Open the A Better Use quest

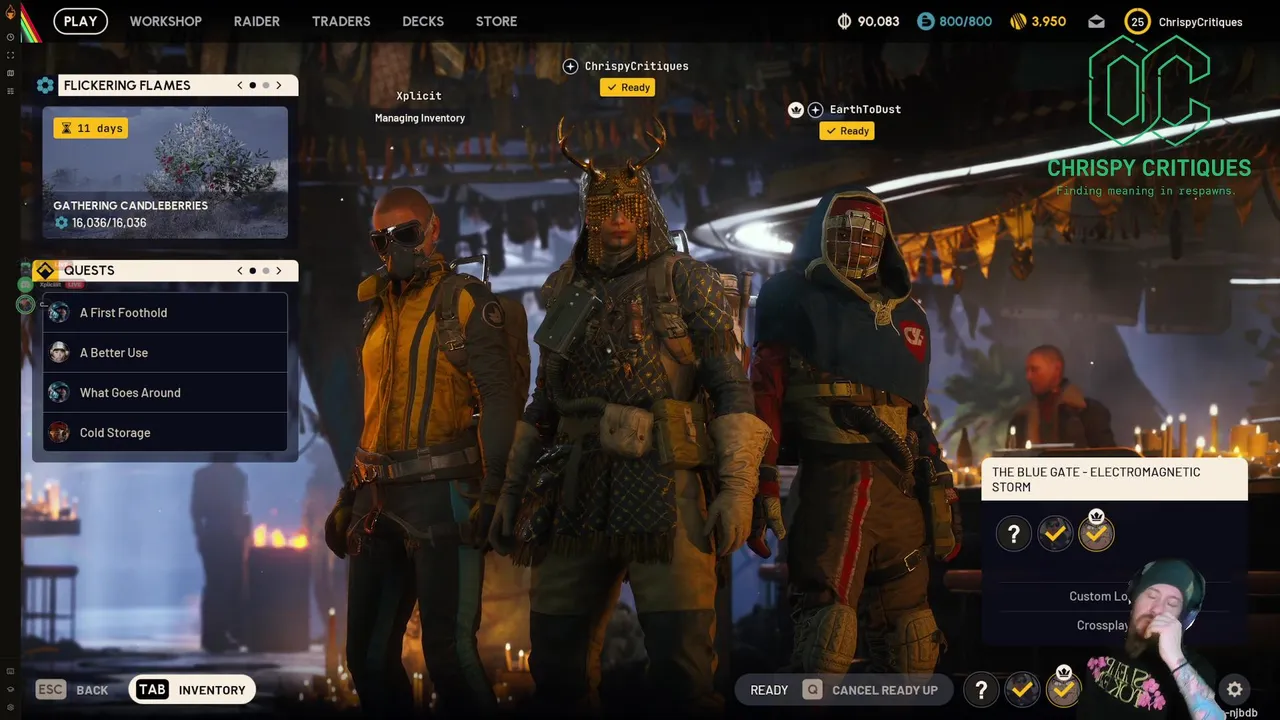(165, 353)
